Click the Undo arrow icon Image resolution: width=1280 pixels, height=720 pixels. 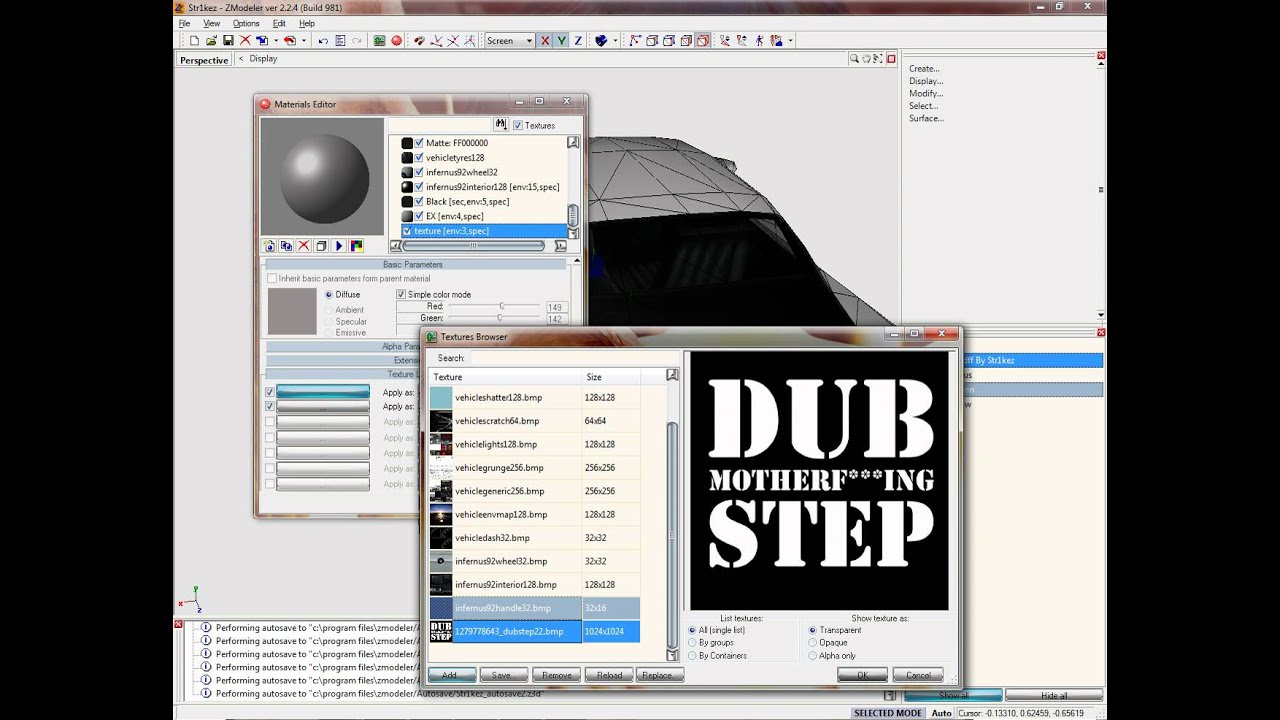click(323, 40)
